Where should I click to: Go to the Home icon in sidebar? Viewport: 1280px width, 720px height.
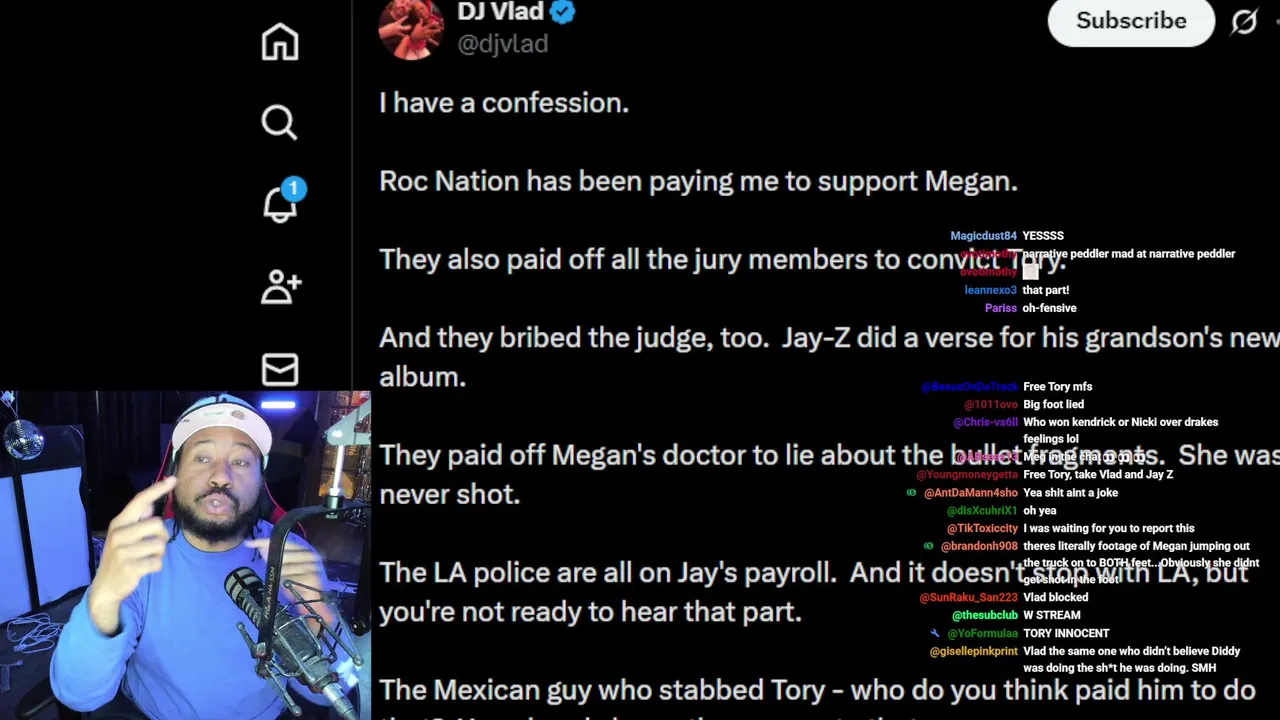click(x=280, y=42)
